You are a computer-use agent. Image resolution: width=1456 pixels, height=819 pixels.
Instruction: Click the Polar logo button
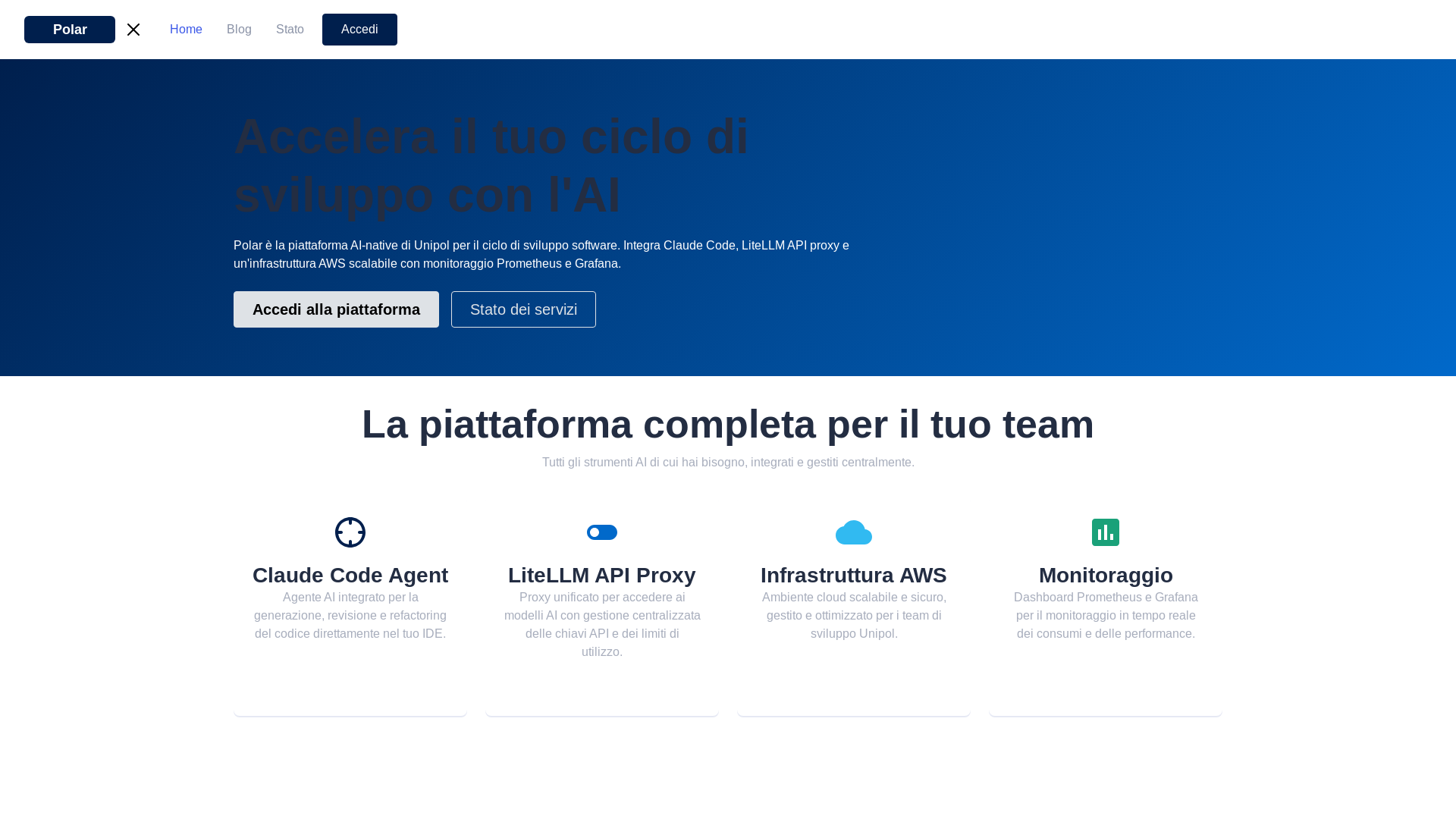(x=70, y=30)
